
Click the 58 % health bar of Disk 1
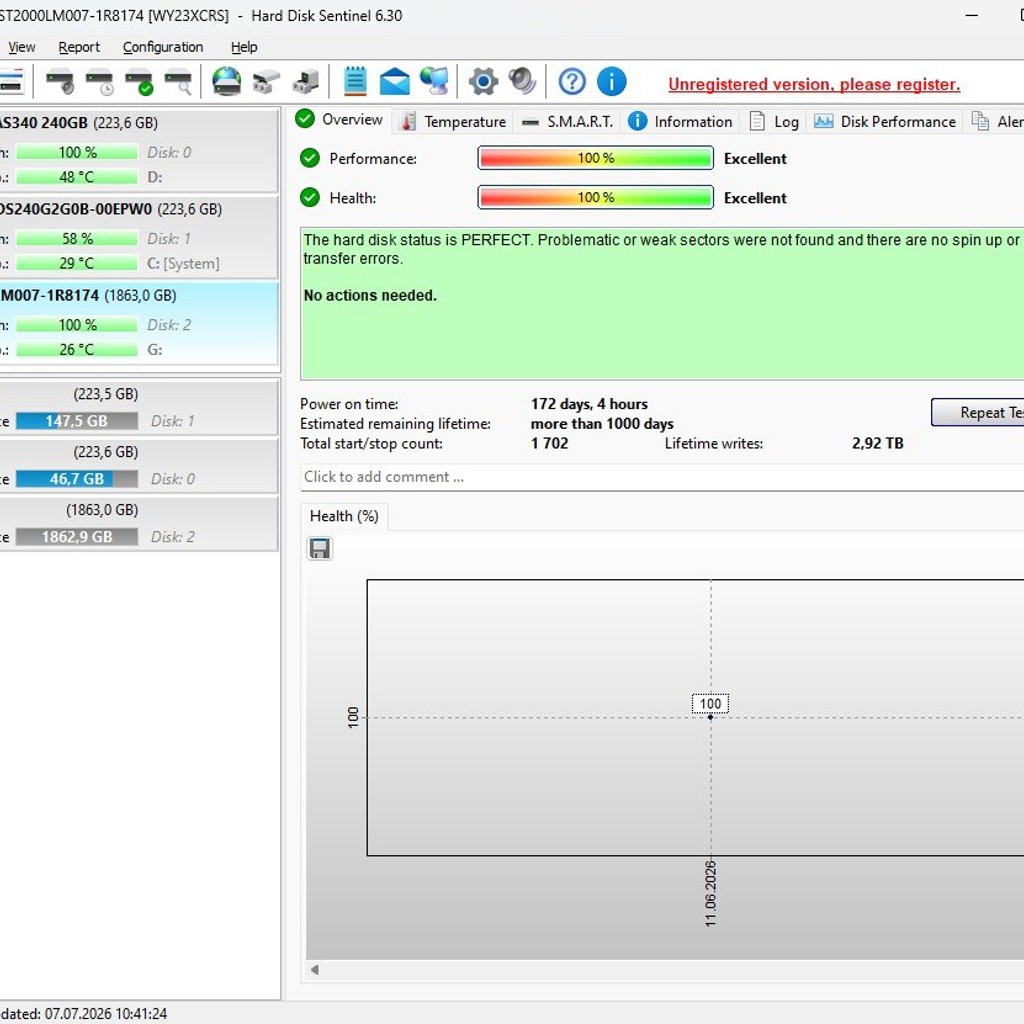coord(77,238)
